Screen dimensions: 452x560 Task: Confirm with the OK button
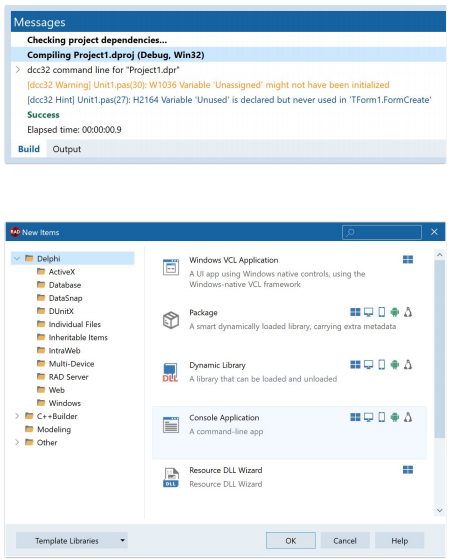pos(291,540)
